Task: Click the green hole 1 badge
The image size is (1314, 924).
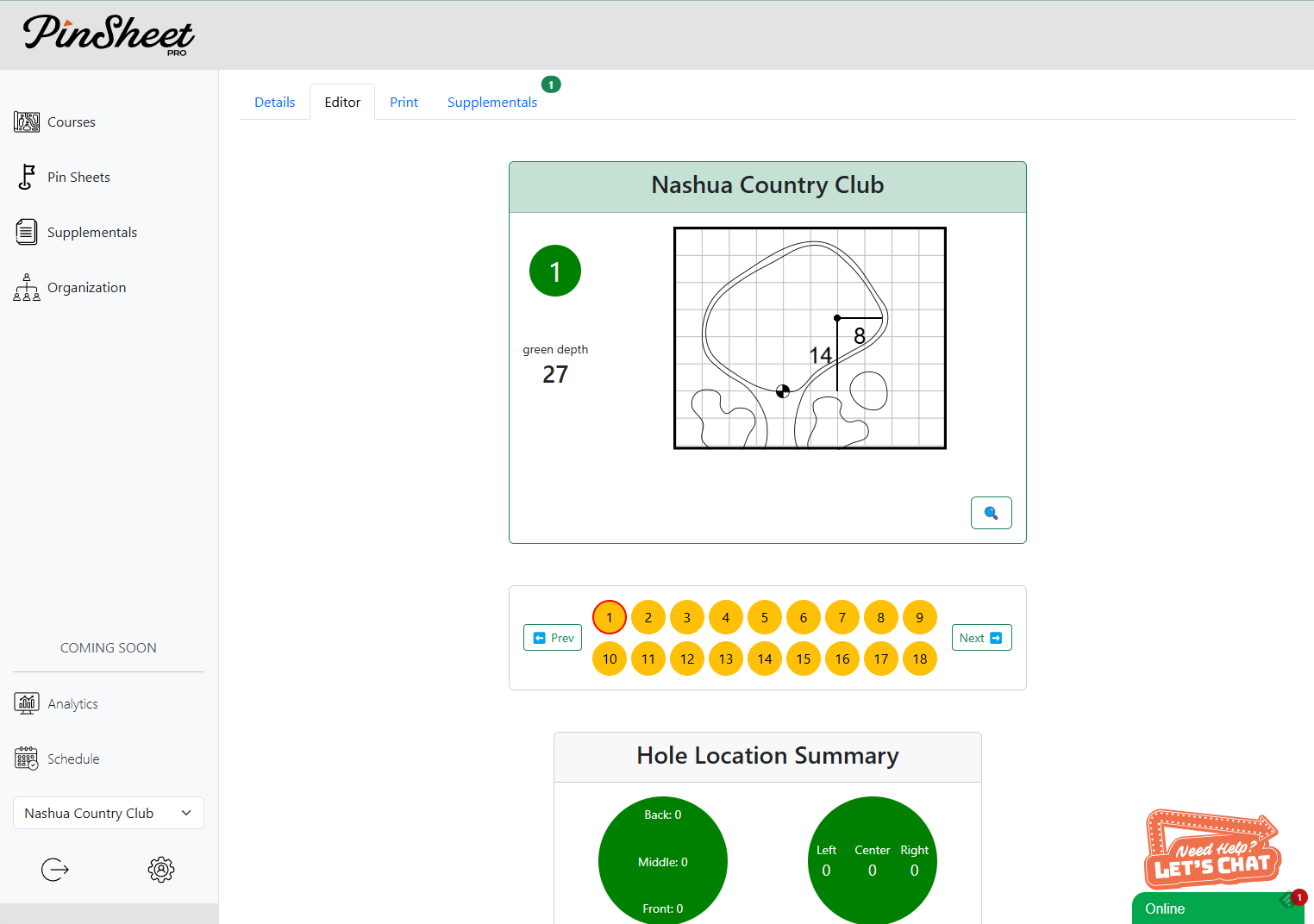Action: pos(555,271)
